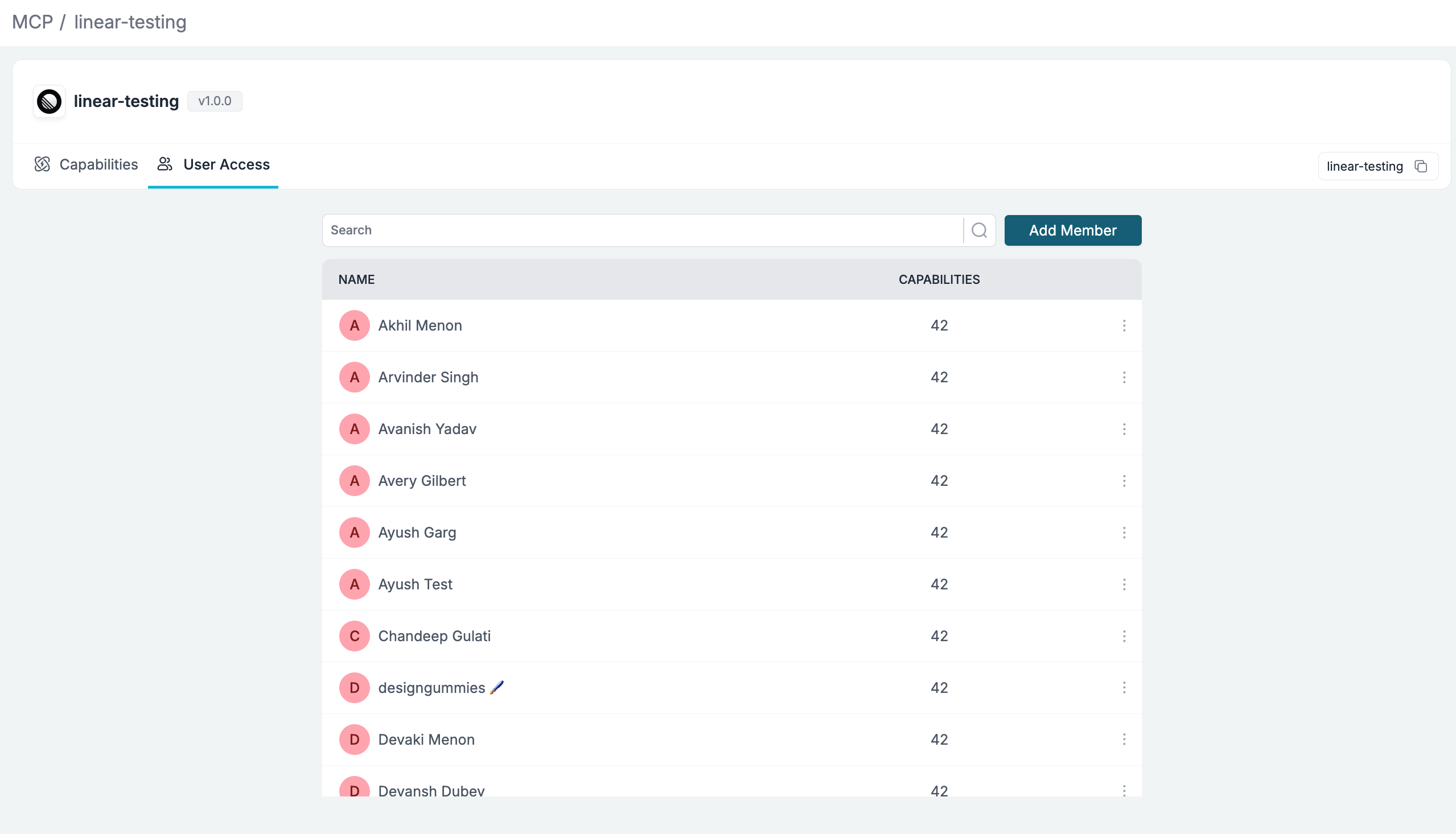Click Avery Gilbert's avatar circle
This screenshot has height=834, width=1456.
[x=354, y=481]
